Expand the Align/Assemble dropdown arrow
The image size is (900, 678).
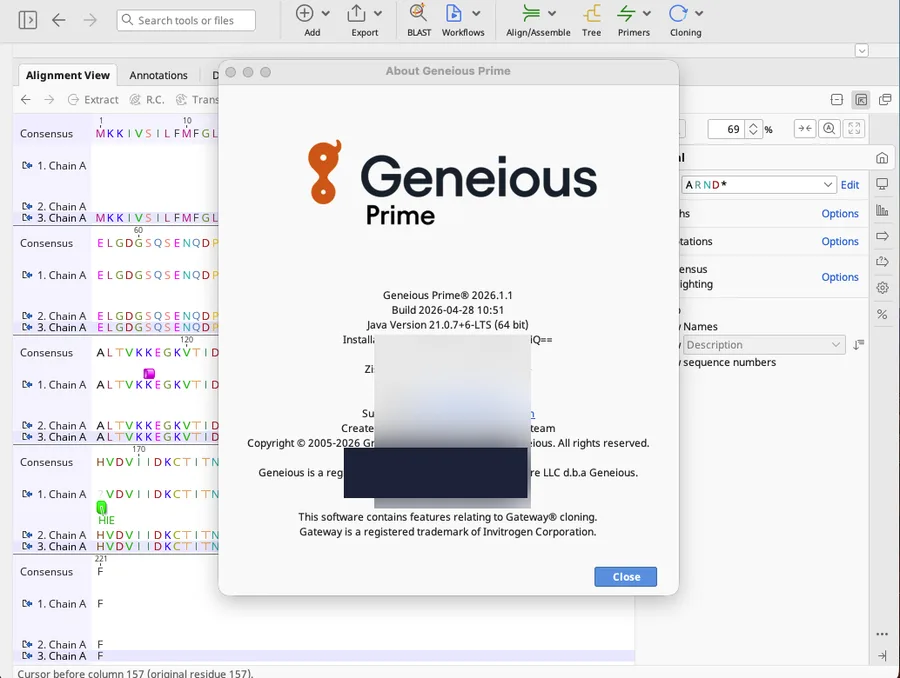pyautogui.click(x=552, y=13)
